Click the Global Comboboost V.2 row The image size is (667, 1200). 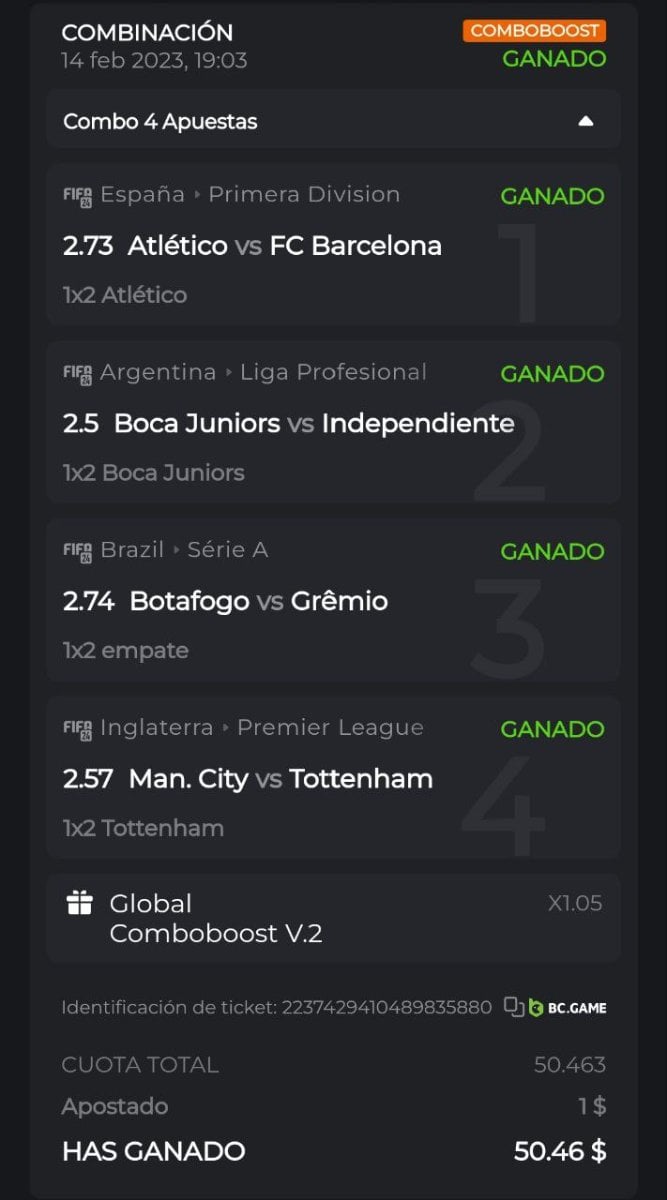click(216, 918)
